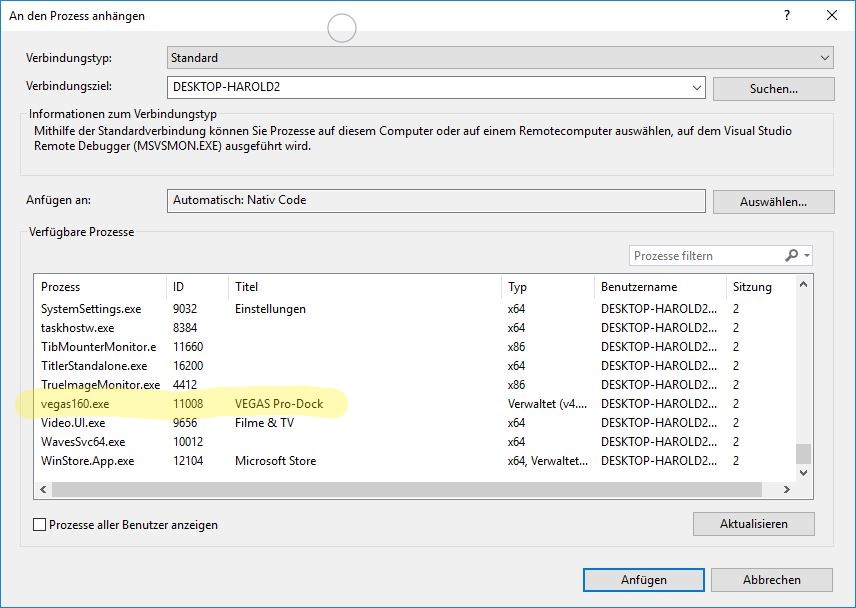This screenshot has height=608, width=856.
Task: Click Aktualisieren to refresh process list
Action: coord(753,524)
